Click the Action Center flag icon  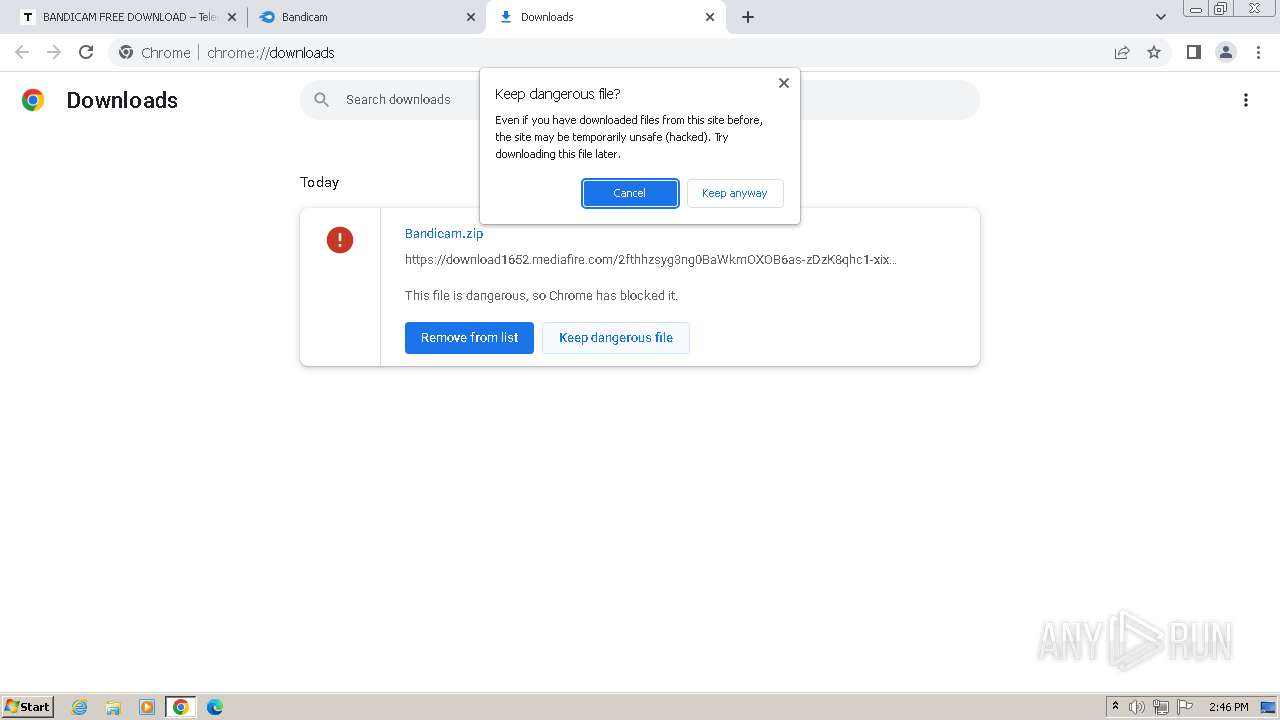click(x=1185, y=707)
